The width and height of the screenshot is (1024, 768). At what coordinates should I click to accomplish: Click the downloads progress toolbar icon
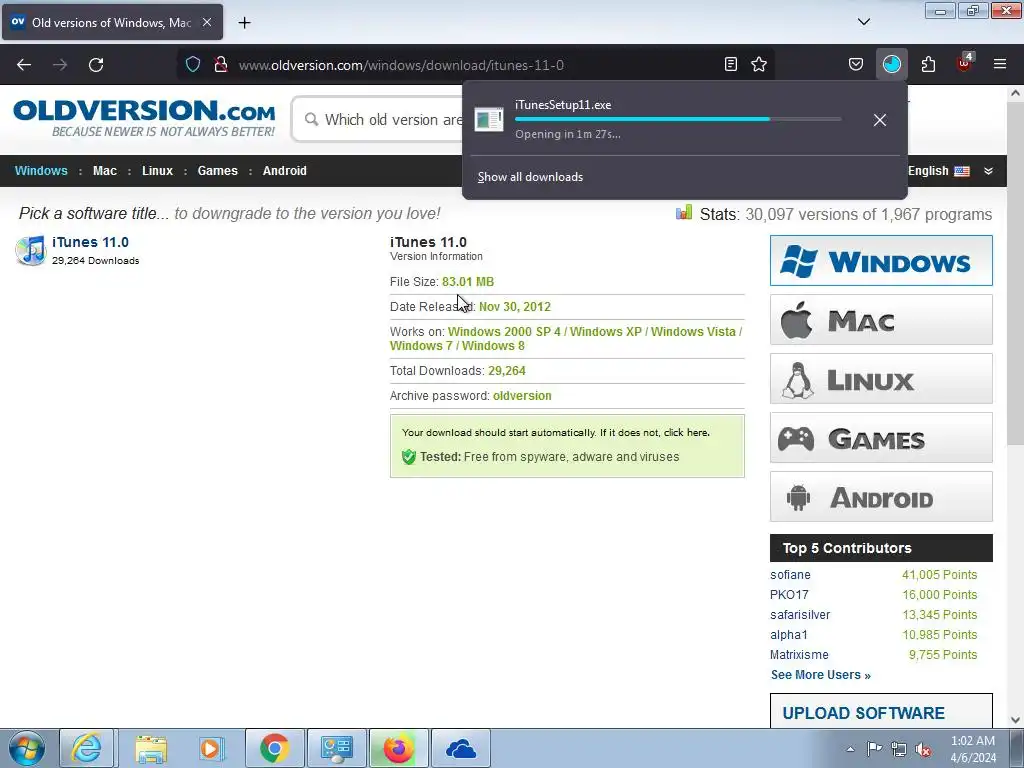[891, 64]
